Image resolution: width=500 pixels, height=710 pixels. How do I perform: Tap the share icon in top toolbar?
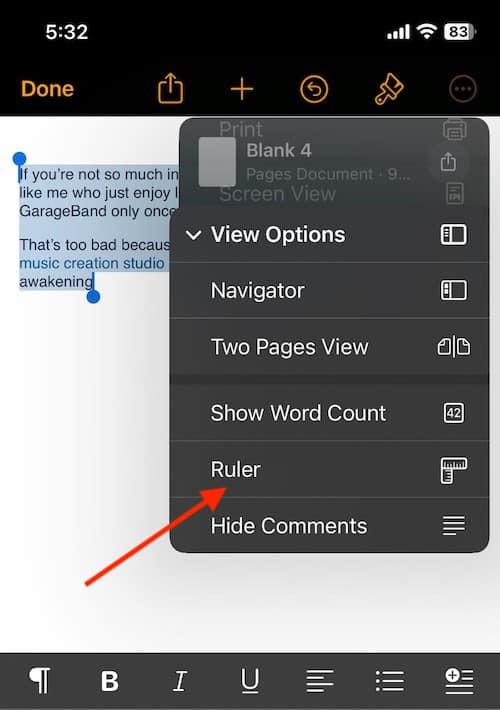click(170, 89)
